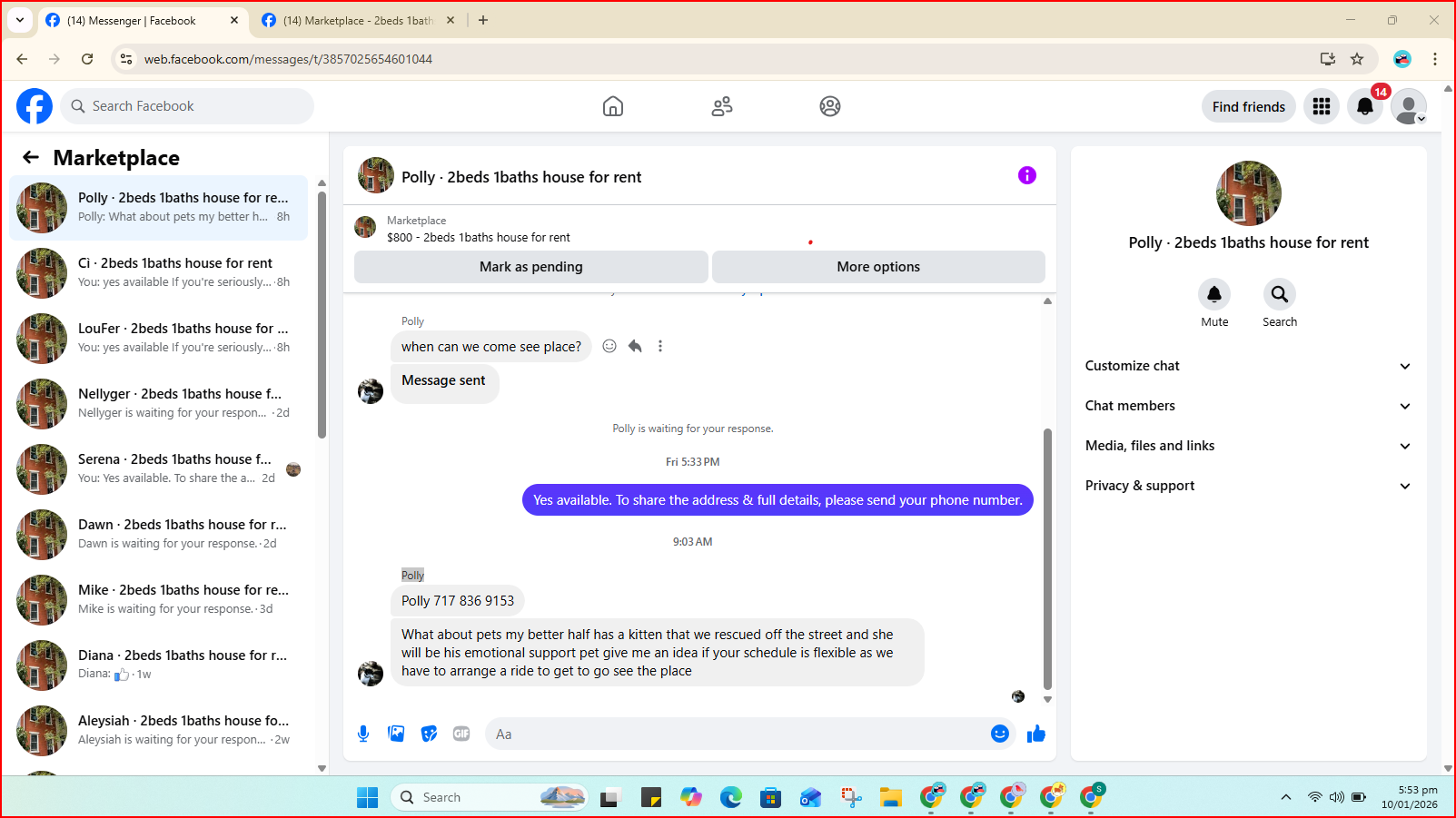Click the Search Facebook field
Viewport: 1456px width, 818px height.
[x=188, y=106]
